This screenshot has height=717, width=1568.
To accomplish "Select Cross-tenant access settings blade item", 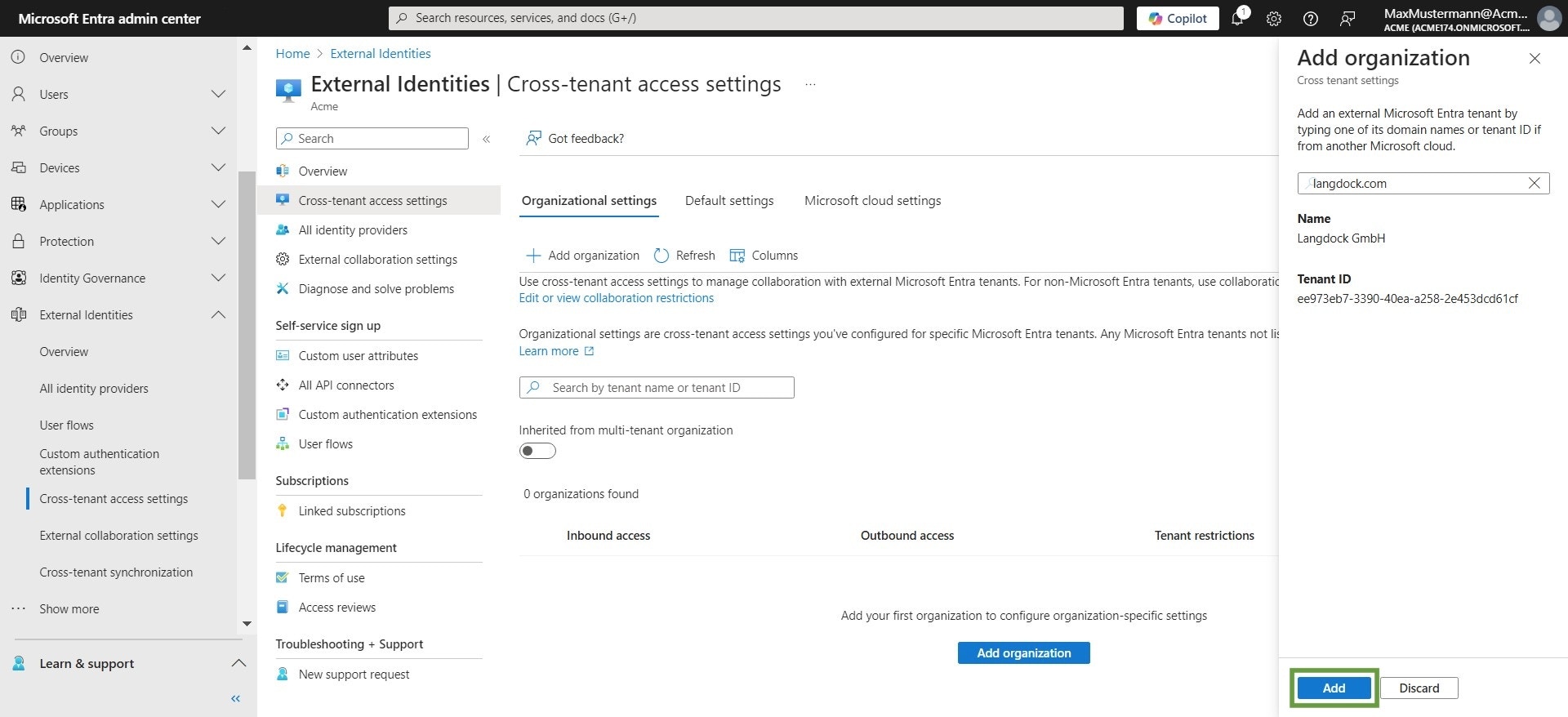I will point(379,200).
